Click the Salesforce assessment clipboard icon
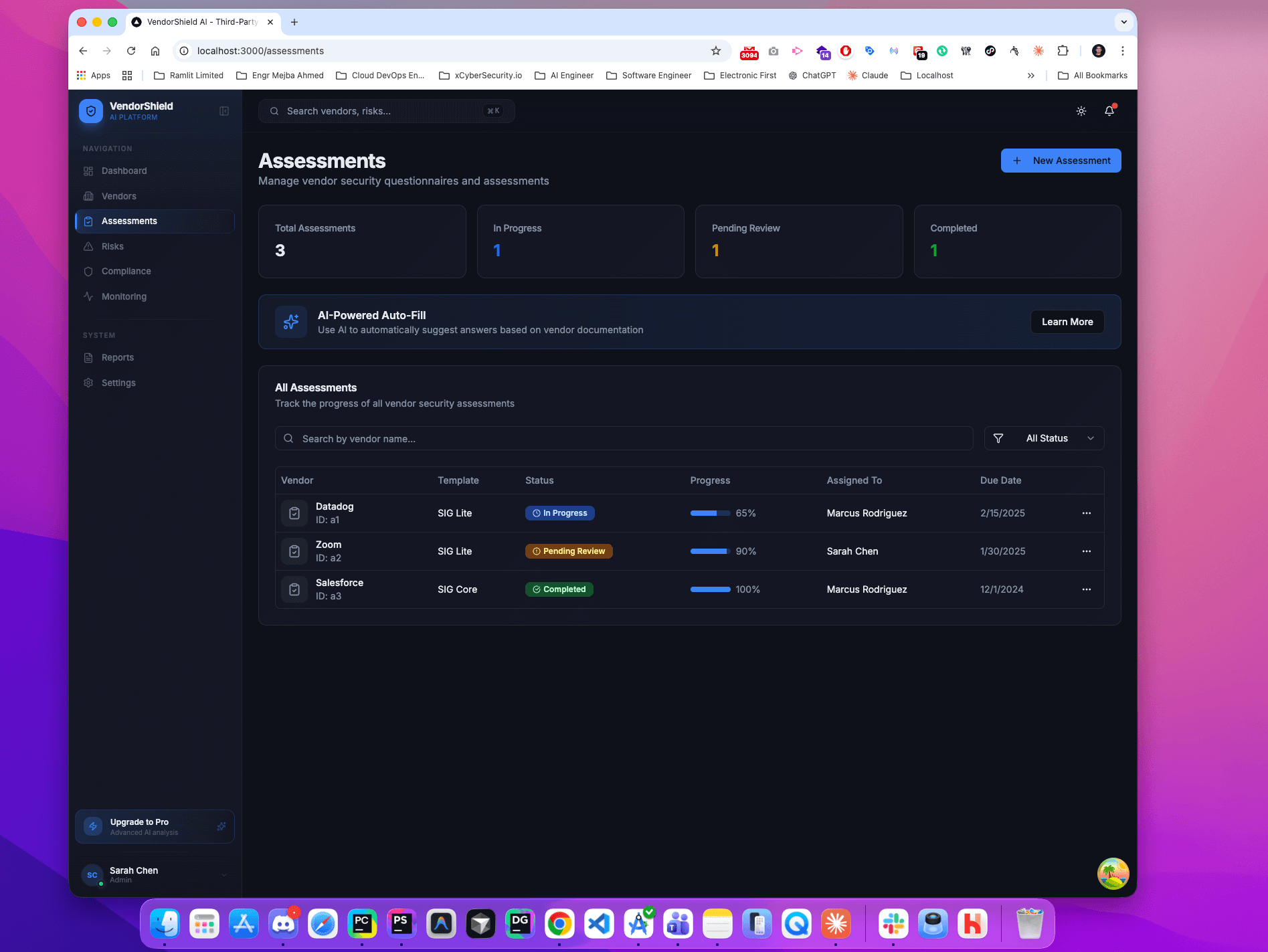Viewport: 1268px width, 952px height. point(294,589)
